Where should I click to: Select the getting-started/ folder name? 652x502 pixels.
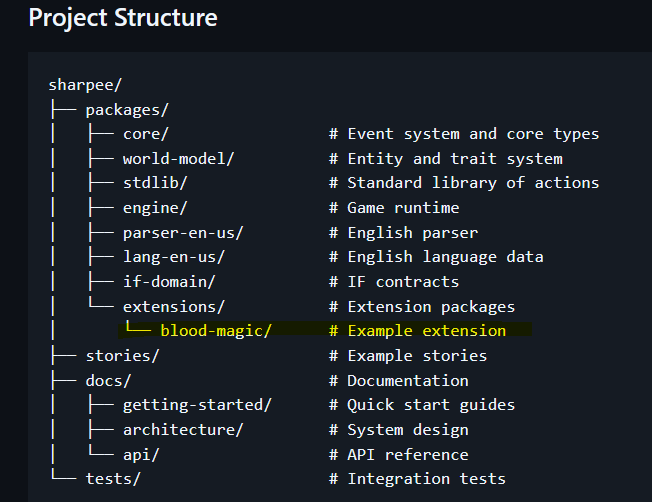point(197,405)
